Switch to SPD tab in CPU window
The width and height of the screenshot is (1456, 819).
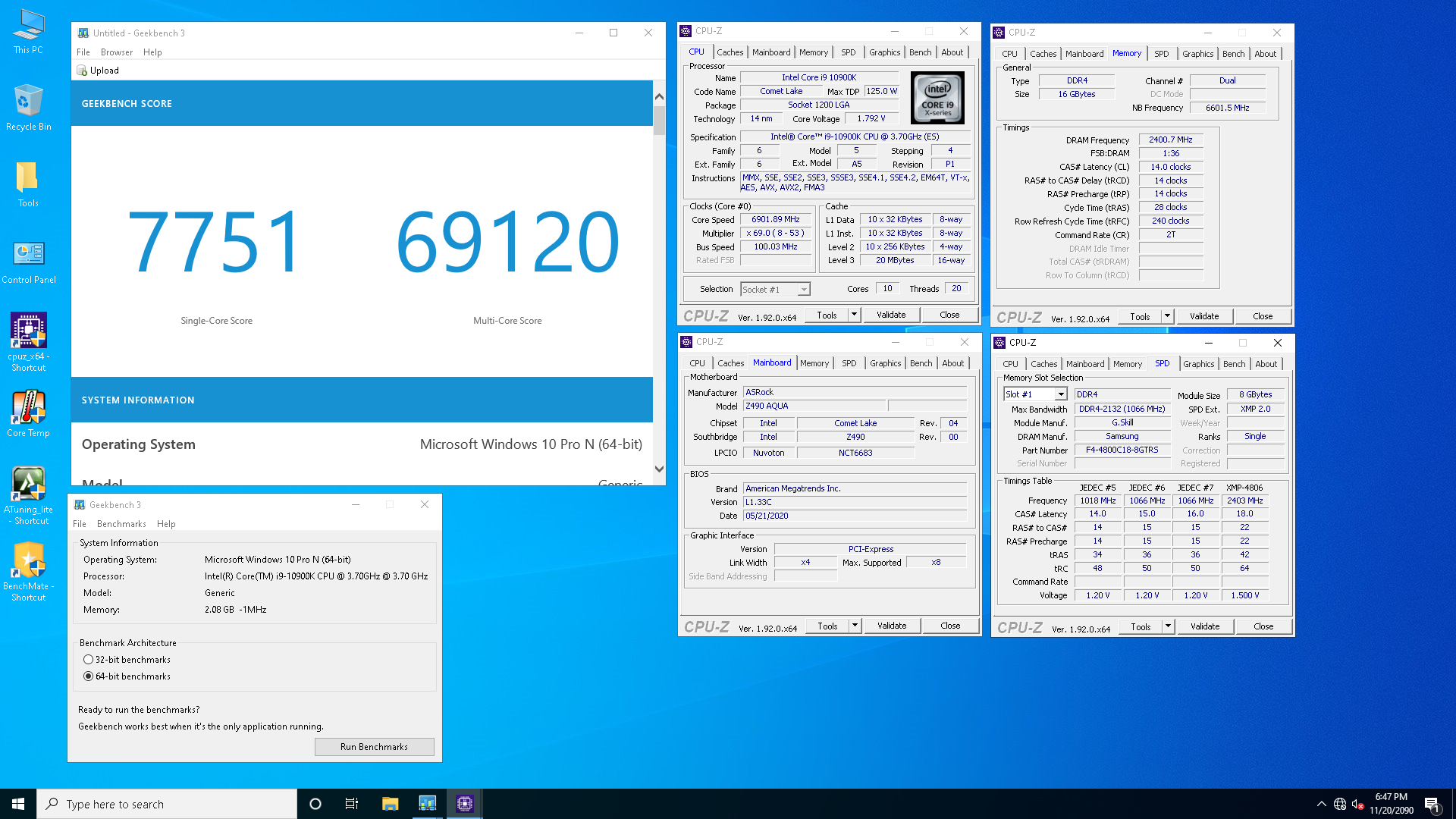pos(849,52)
